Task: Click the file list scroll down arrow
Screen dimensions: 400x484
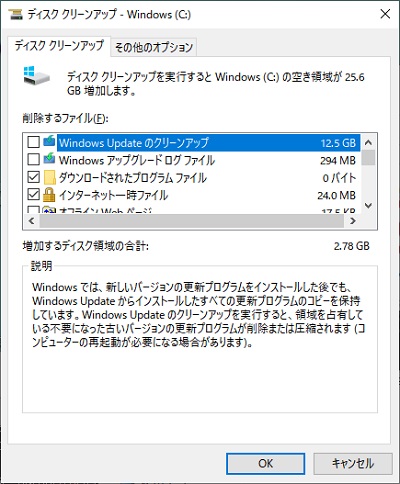Action: (368, 205)
